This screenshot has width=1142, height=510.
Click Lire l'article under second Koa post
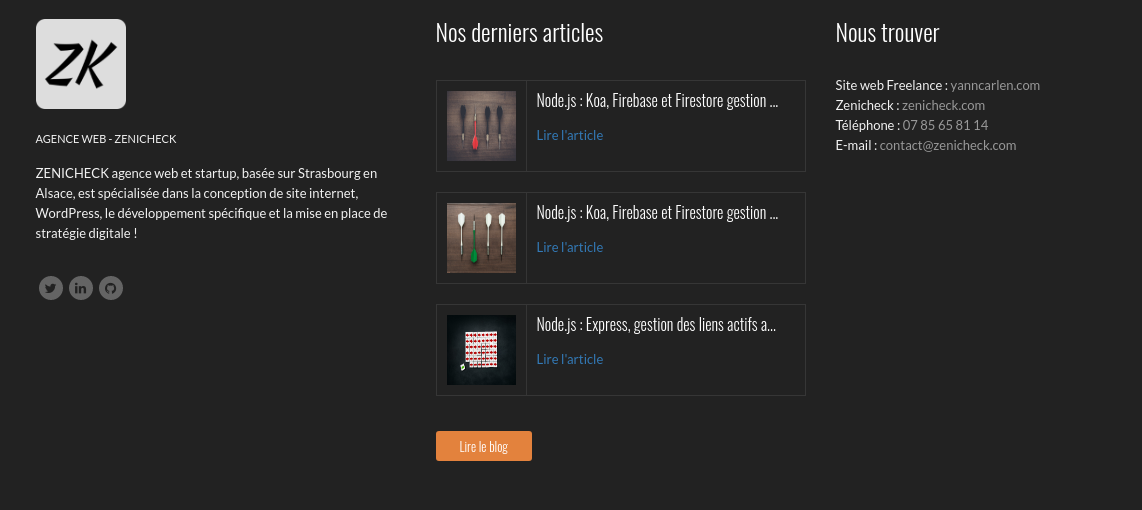coord(570,247)
